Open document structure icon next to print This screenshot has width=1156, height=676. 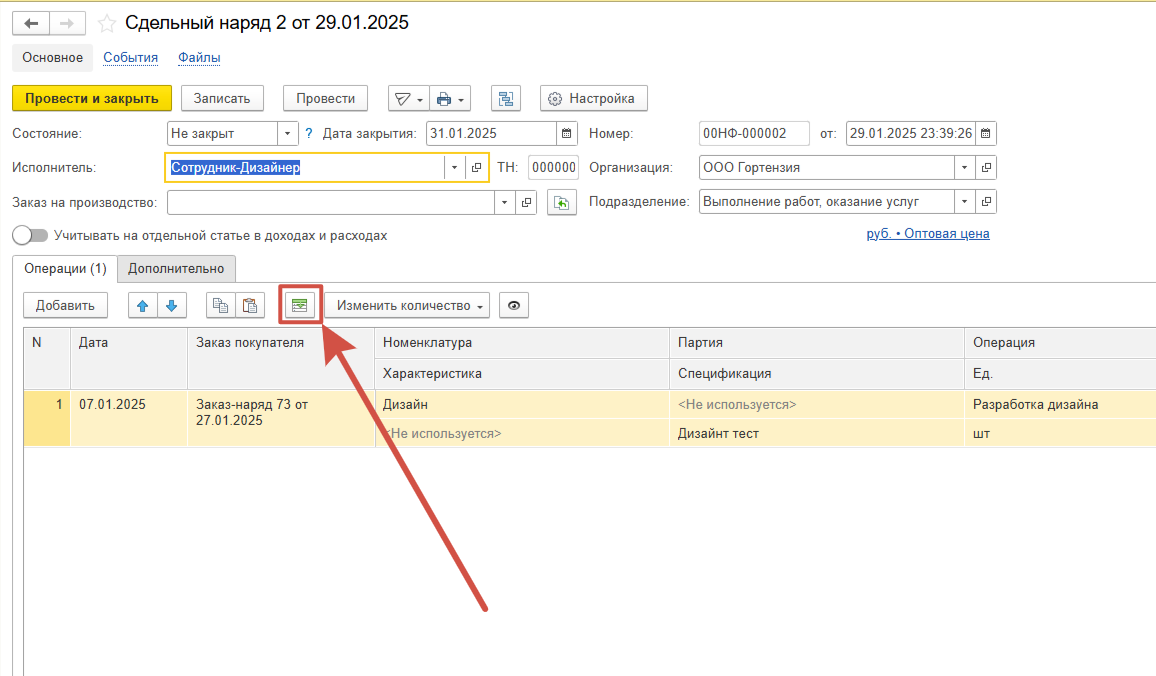(x=506, y=98)
